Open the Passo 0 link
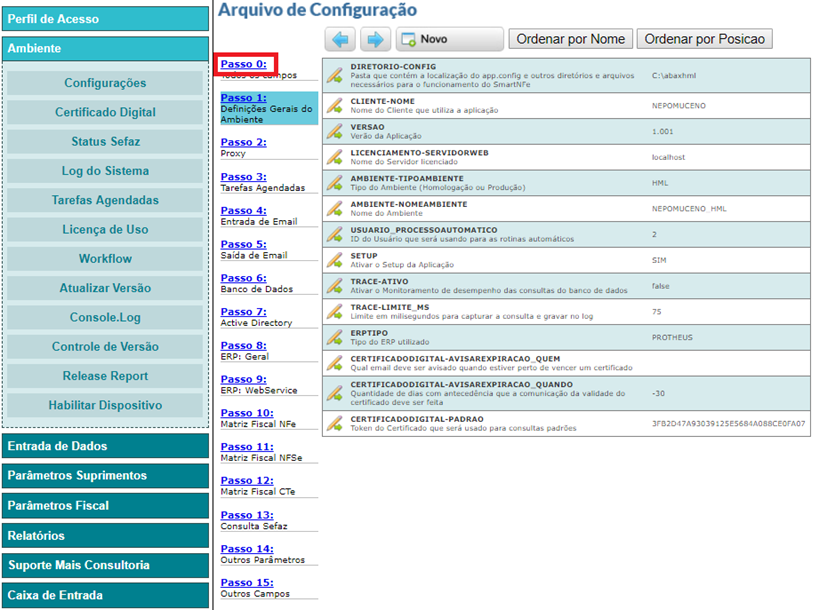819x610 pixels. pyautogui.click(x=243, y=64)
